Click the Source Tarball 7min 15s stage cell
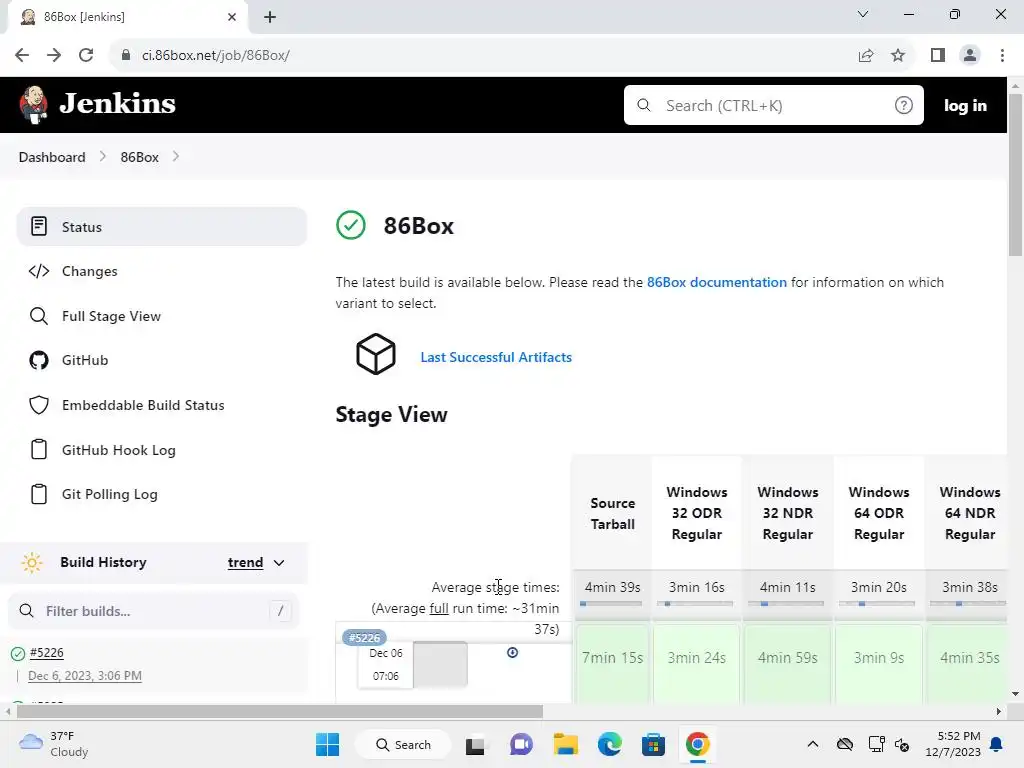 [612, 663]
